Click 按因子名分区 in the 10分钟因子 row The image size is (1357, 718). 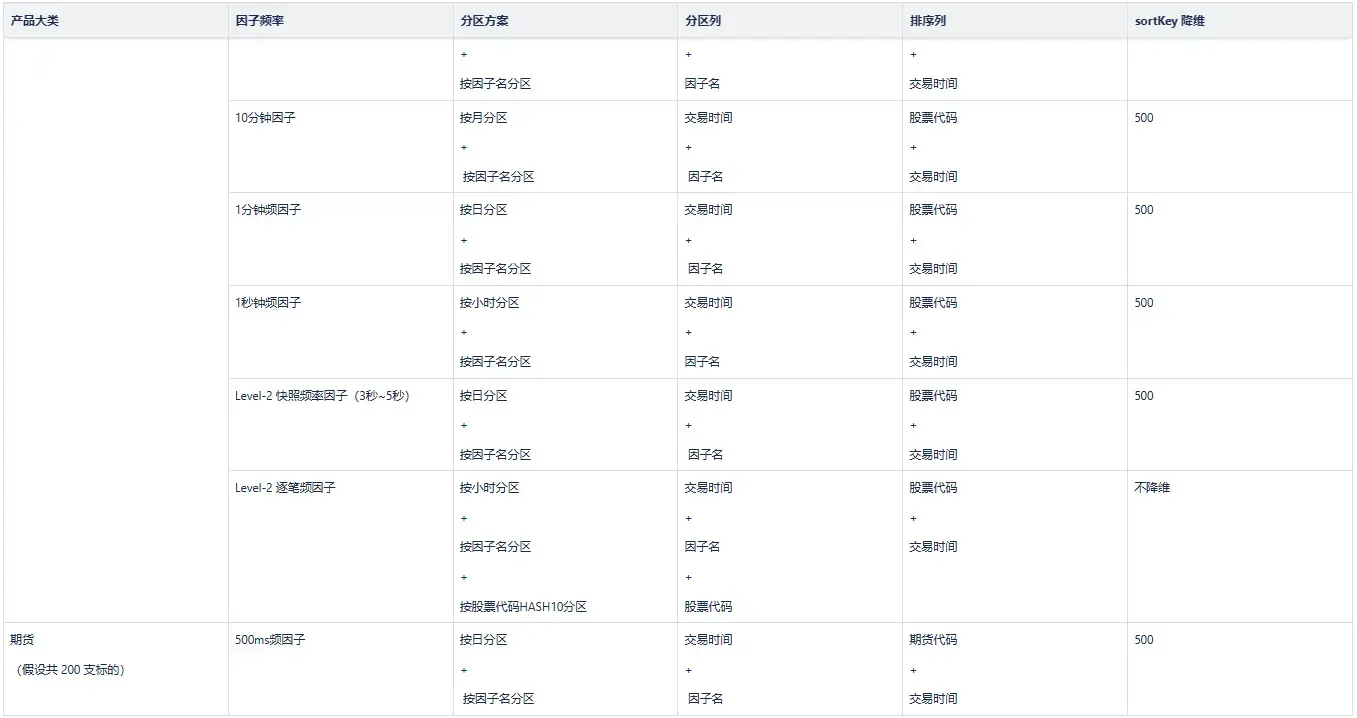498,177
